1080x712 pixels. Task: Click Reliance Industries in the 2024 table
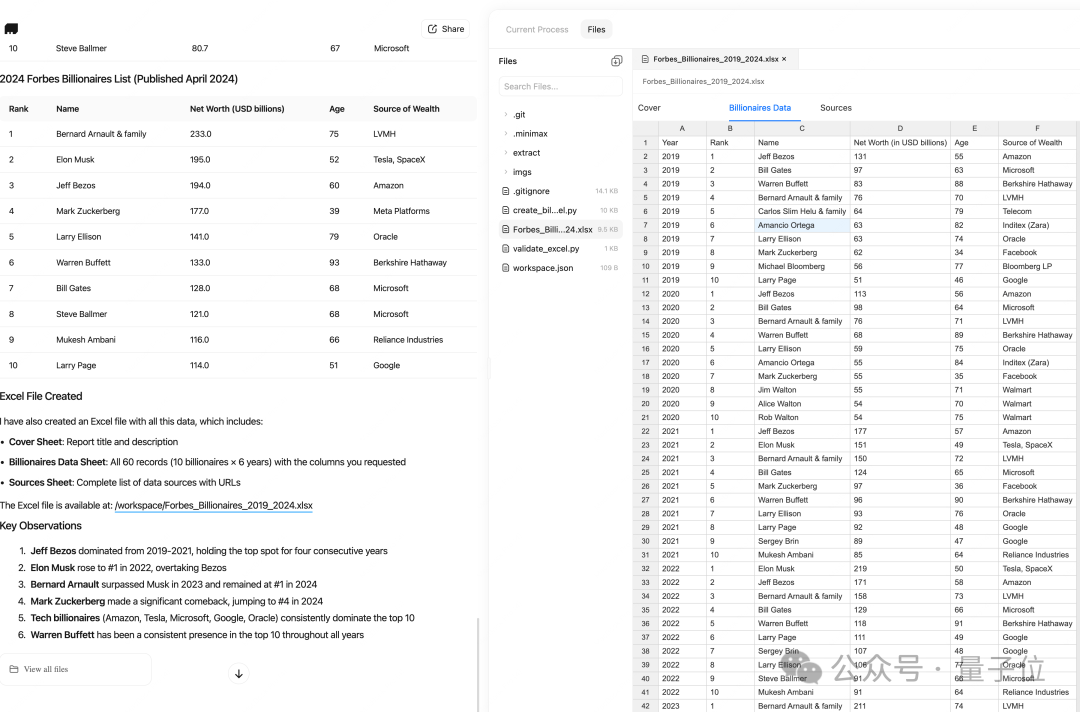(x=408, y=340)
